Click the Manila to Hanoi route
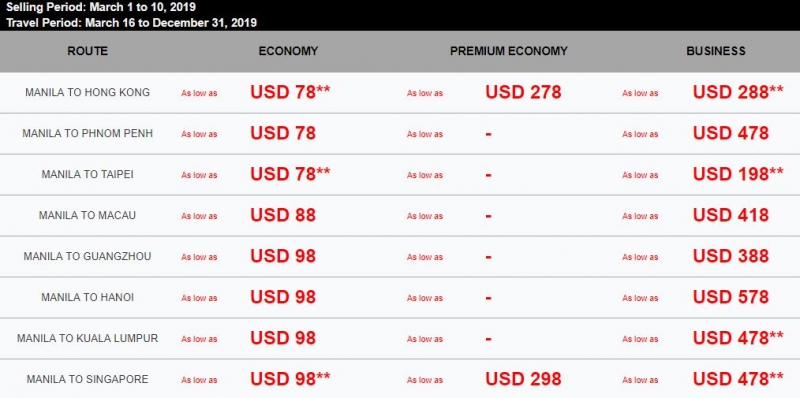800x398 pixels. [x=87, y=297]
